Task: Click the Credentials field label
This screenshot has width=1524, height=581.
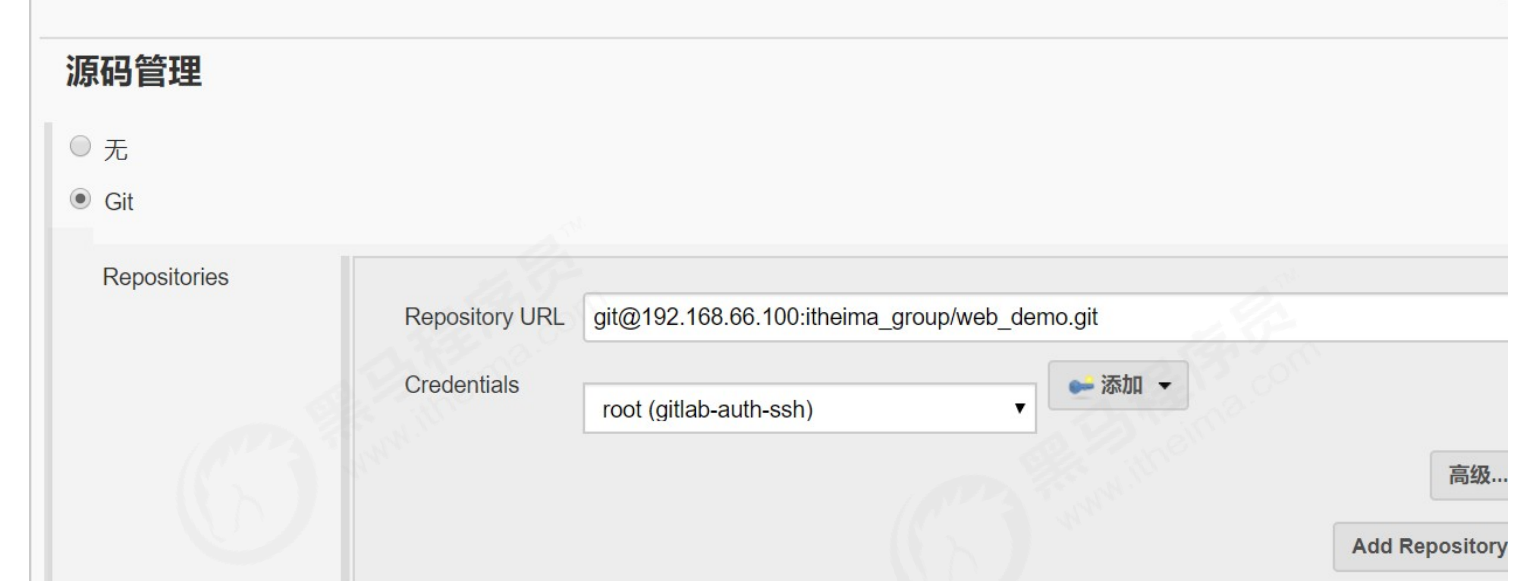Action: coord(462,385)
